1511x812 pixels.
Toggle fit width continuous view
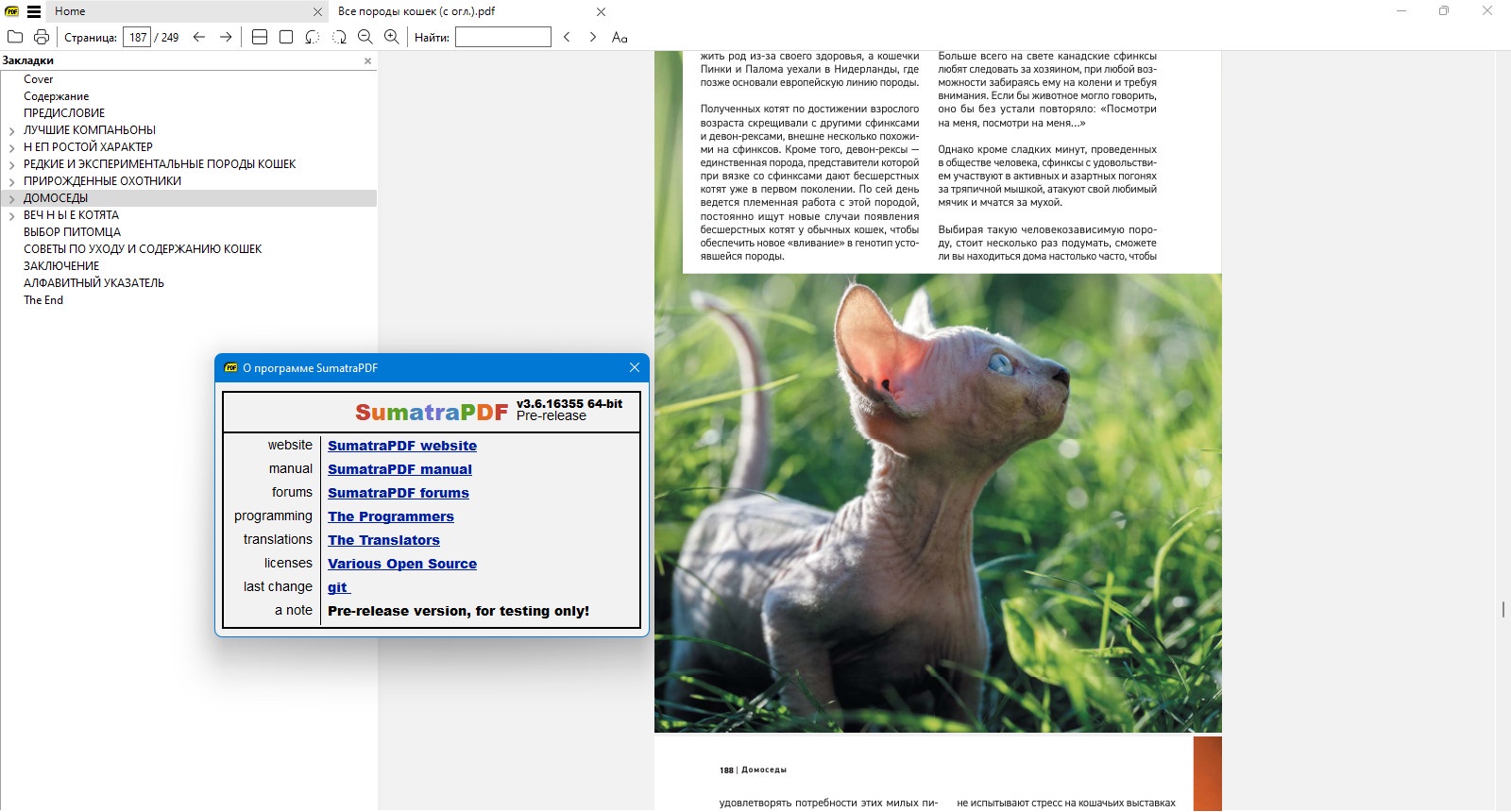(x=260, y=37)
